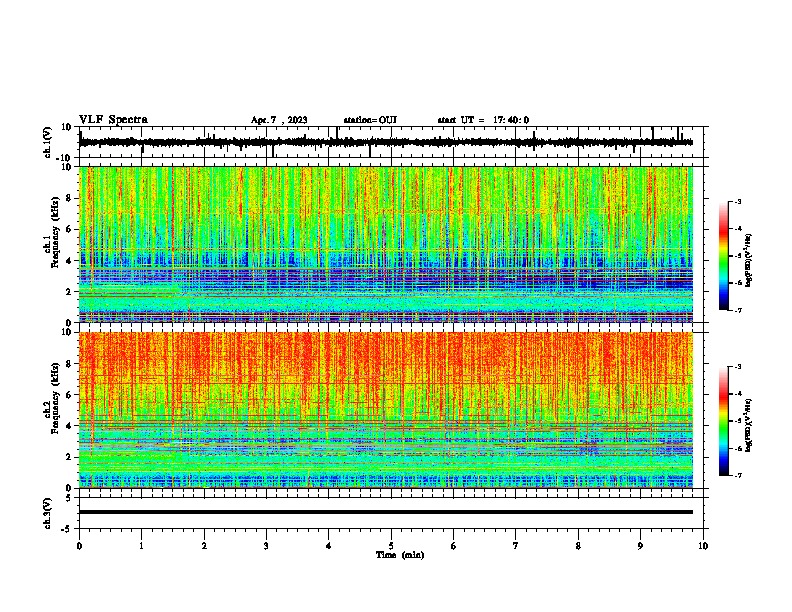Select the "start UT = 17:40: 0" text

(483, 120)
